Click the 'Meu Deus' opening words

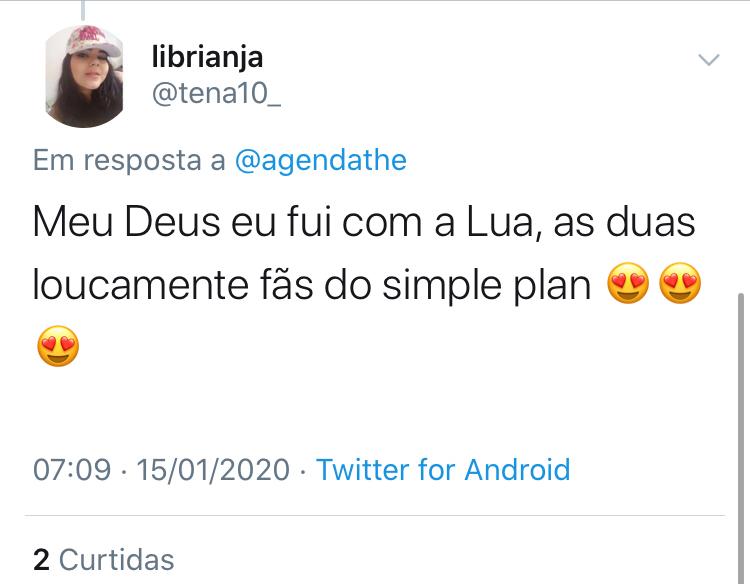click(127, 222)
